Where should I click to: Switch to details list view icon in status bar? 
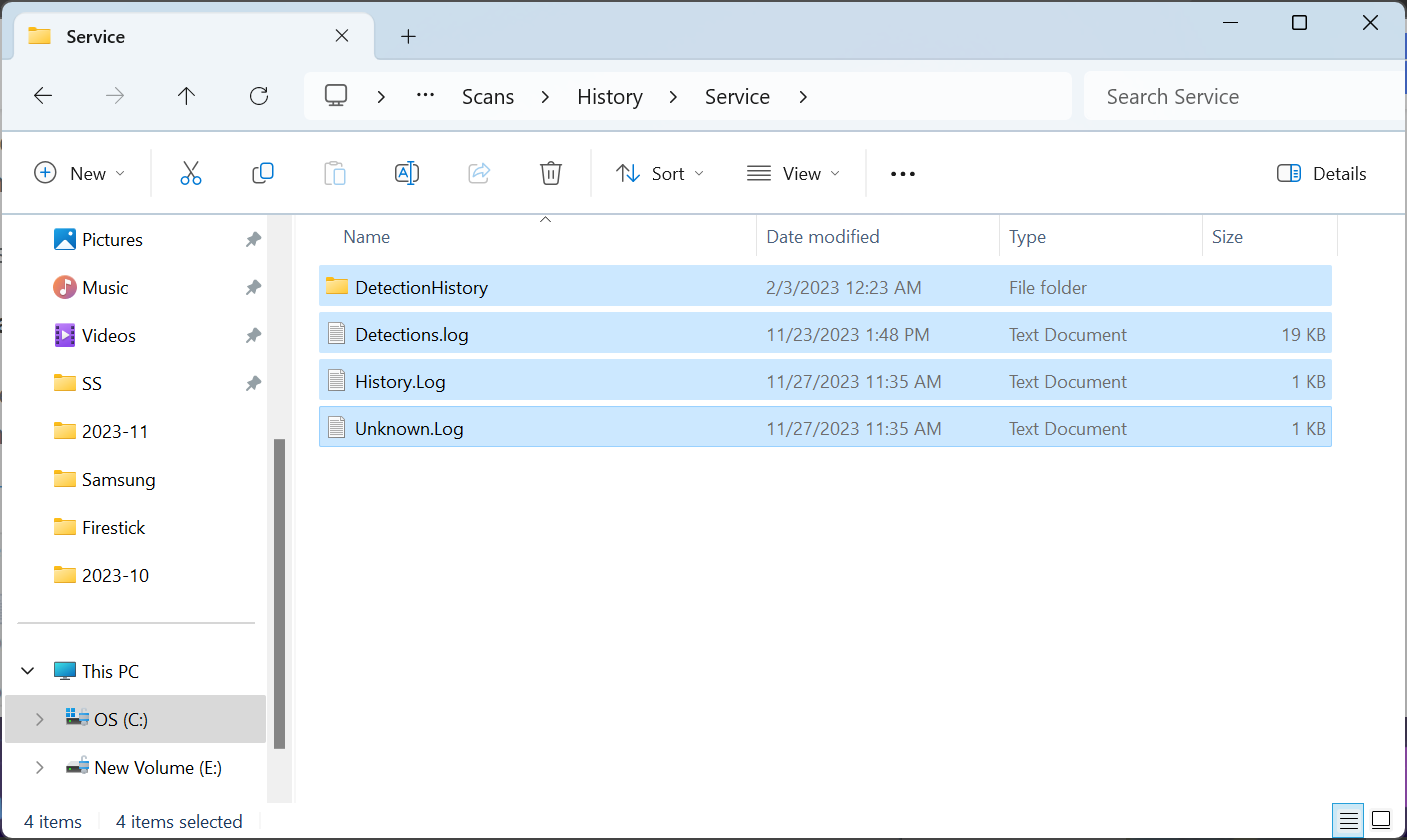pos(1349,821)
